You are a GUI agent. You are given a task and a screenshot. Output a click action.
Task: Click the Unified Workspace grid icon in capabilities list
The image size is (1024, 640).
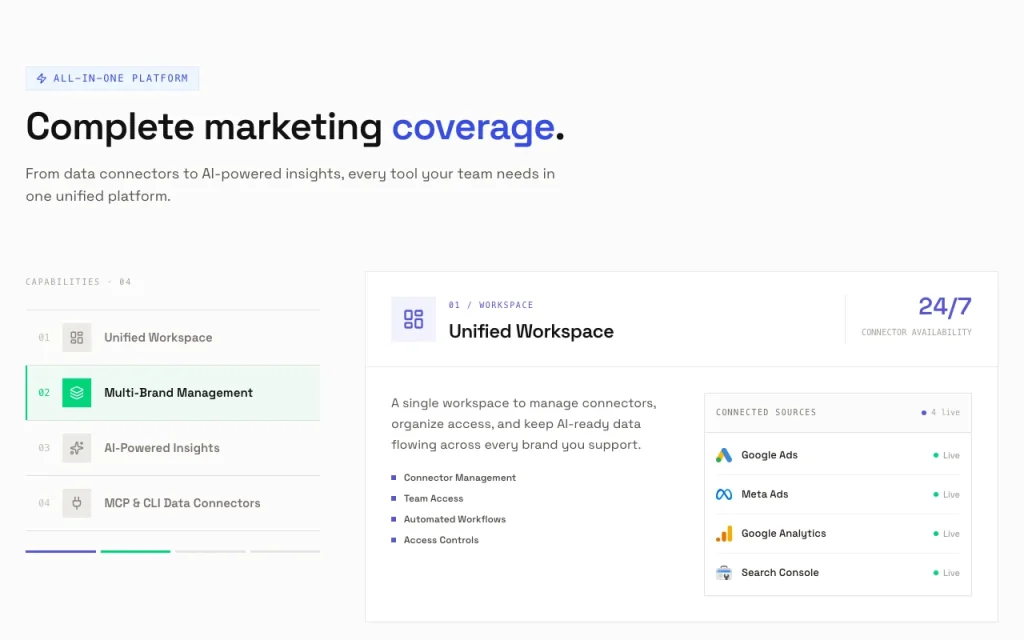pos(76,338)
